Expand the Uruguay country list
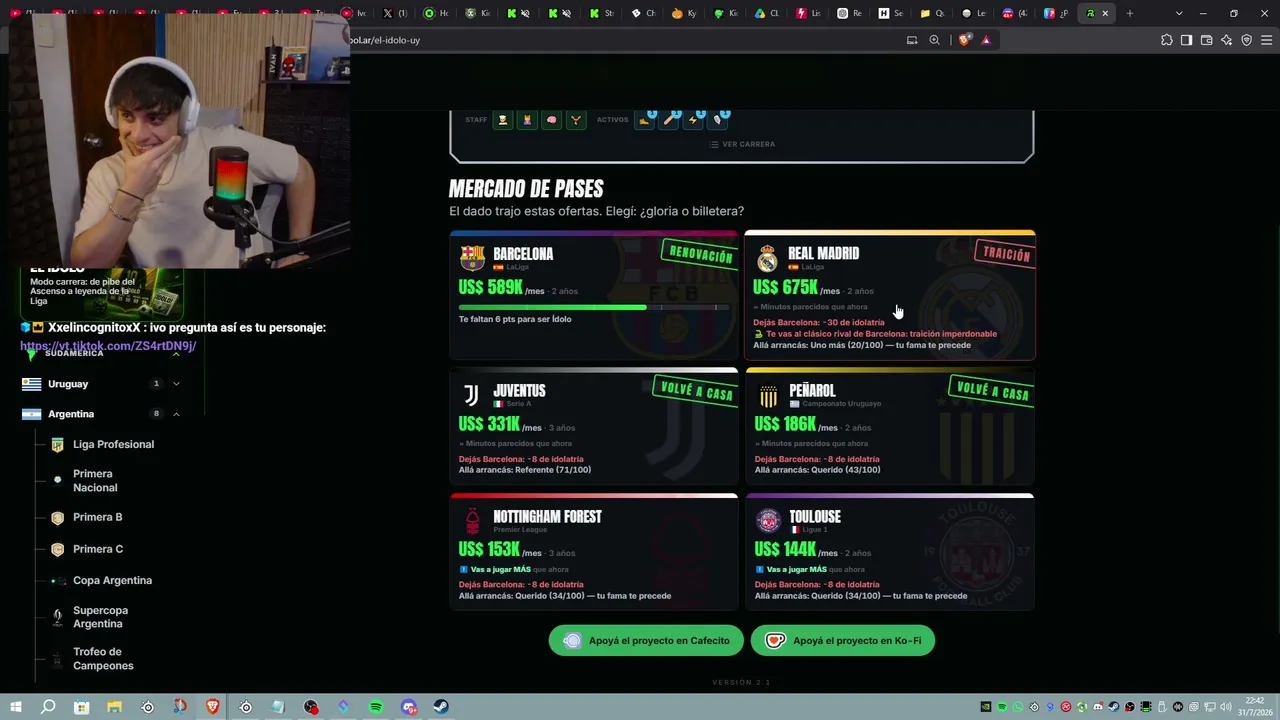The image size is (1280, 720). (x=176, y=384)
